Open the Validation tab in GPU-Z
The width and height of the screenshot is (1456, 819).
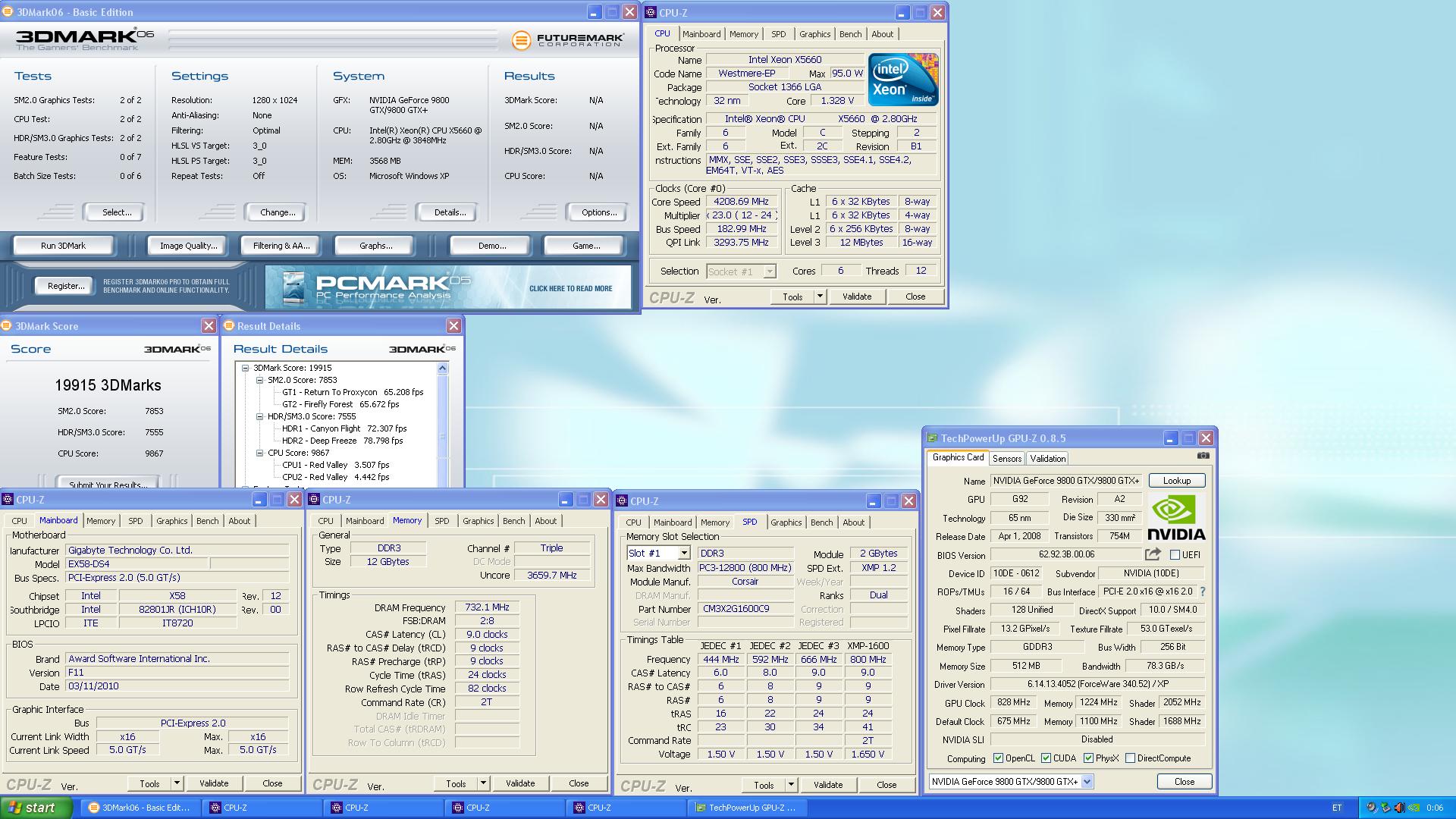(1047, 459)
